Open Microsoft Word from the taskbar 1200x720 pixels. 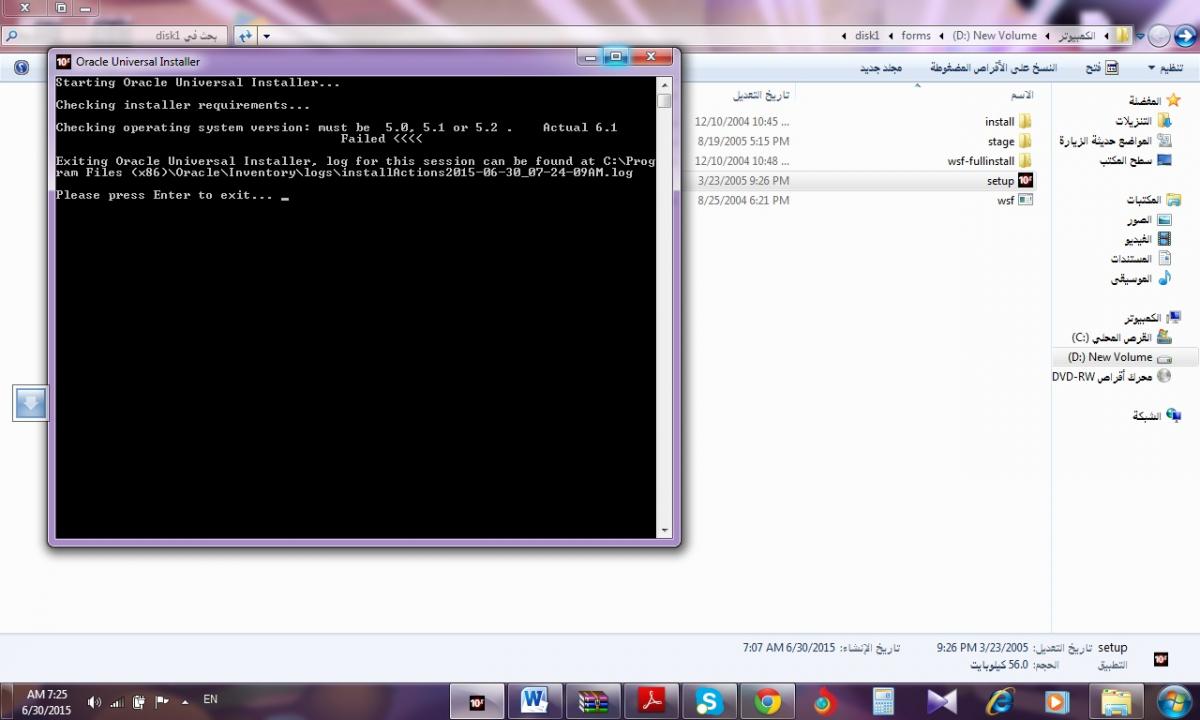point(535,702)
